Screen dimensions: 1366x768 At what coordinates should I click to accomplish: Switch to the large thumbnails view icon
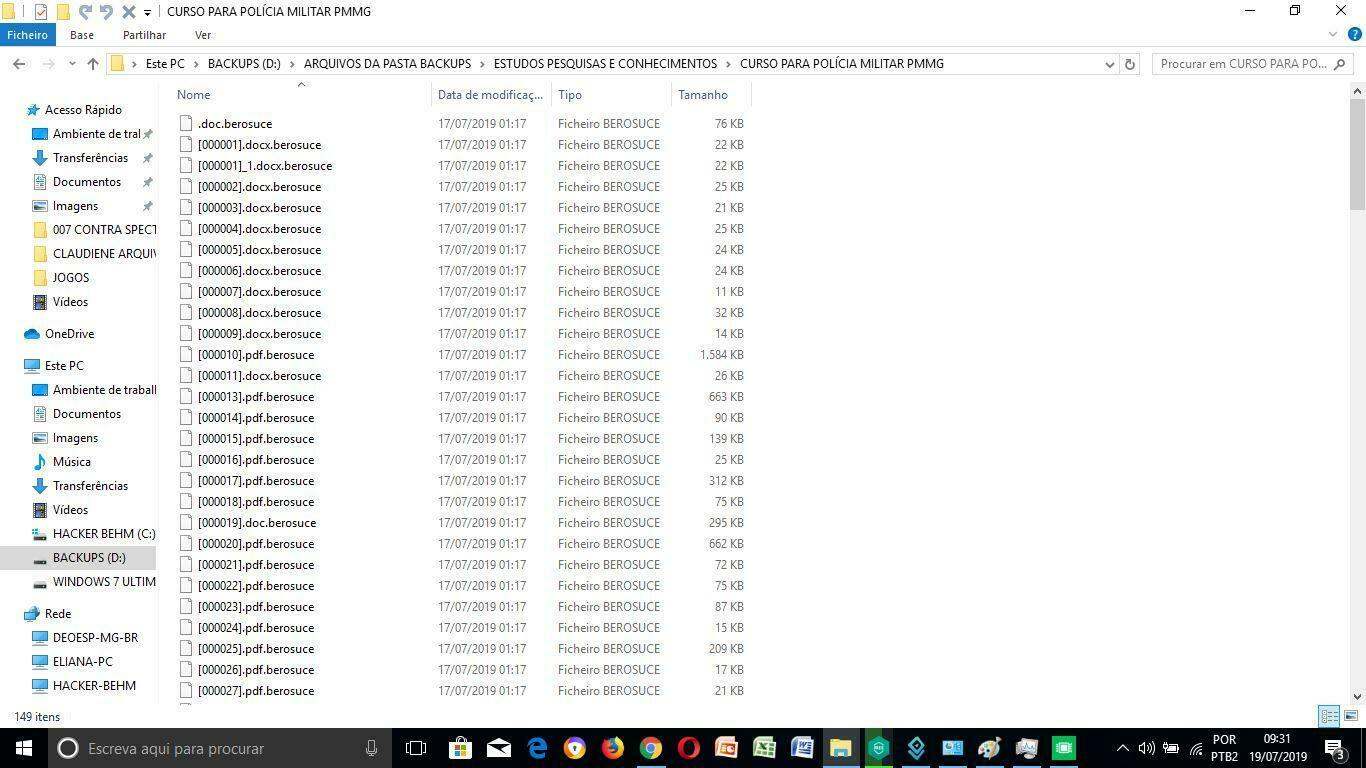coord(1351,716)
